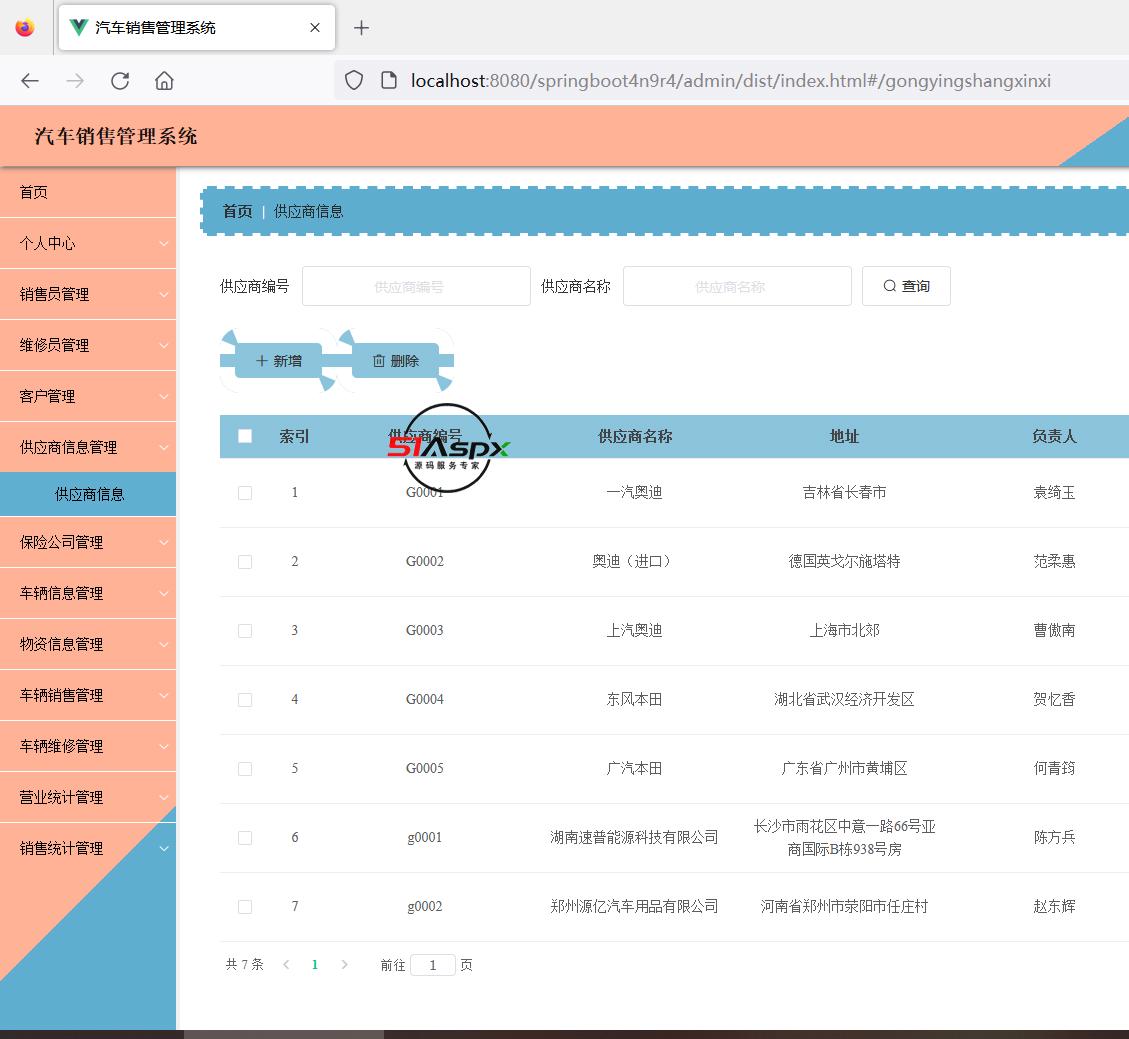Focus the 供应商编号 search field
This screenshot has width=1129, height=1039.
coord(416,286)
